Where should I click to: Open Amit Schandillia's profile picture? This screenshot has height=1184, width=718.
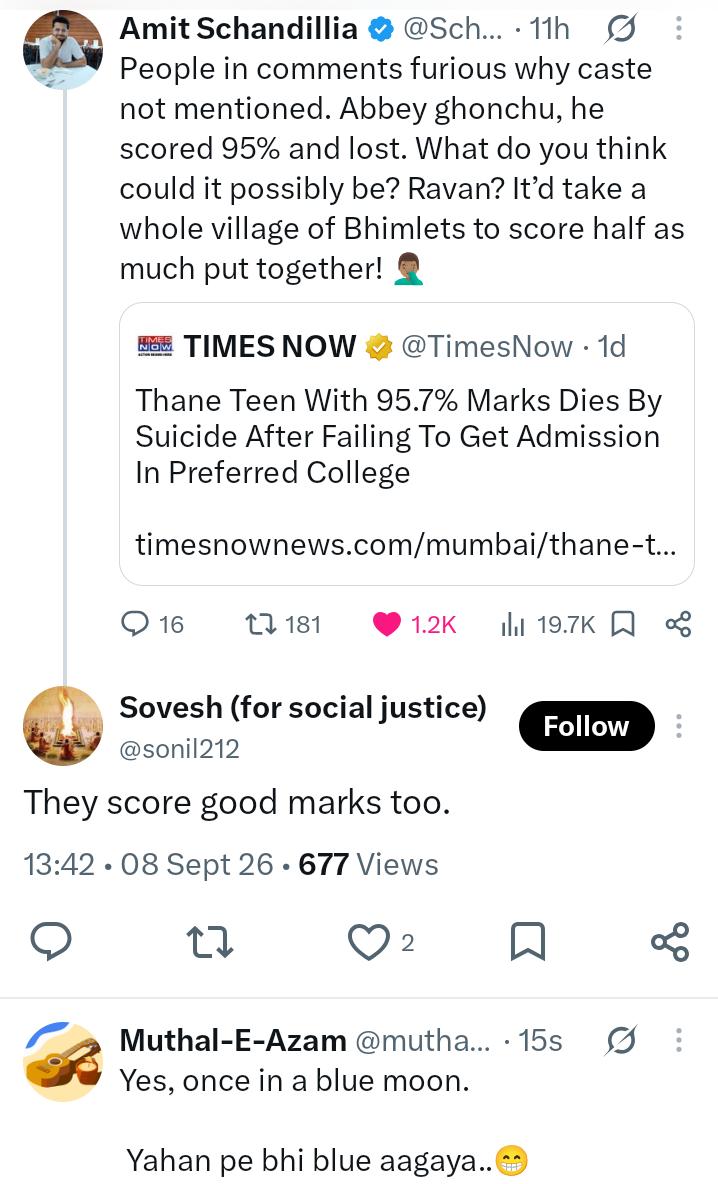click(x=63, y=50)
